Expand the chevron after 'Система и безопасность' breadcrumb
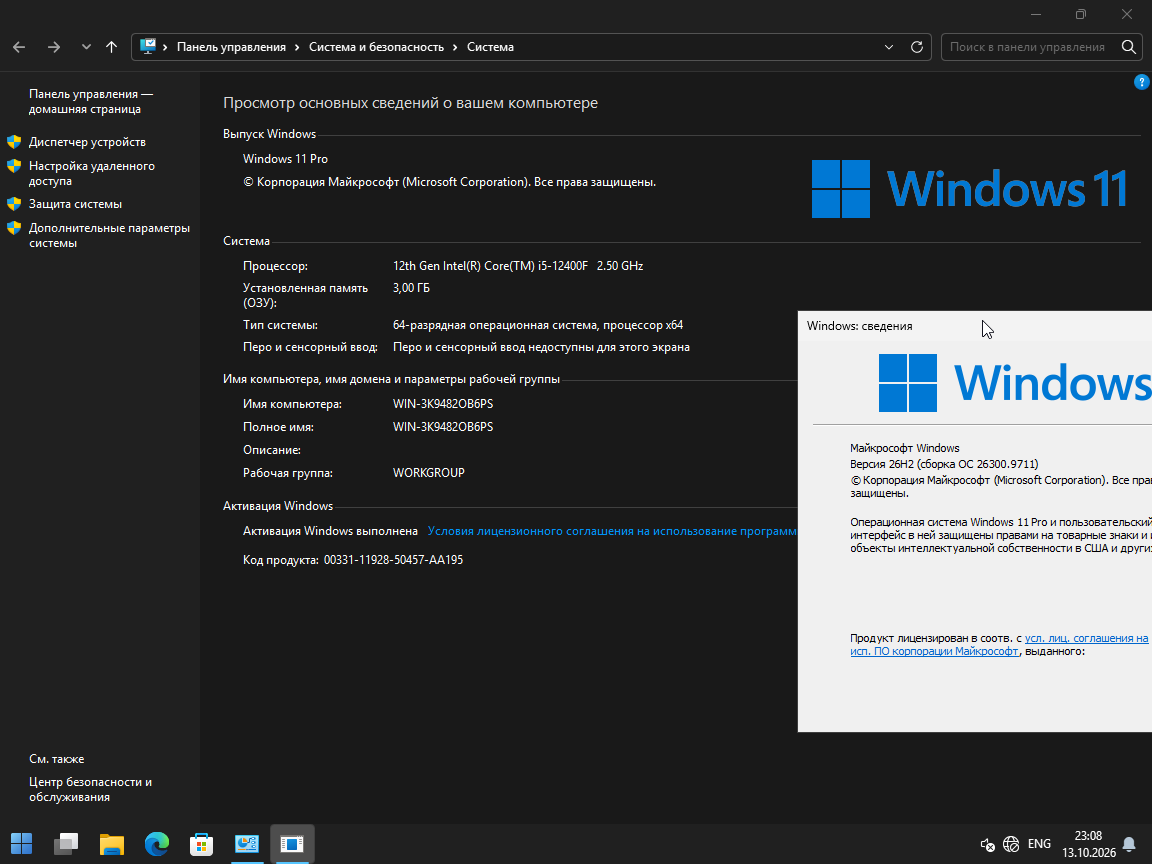Image resolution: width=1152 pixels, height=864 pixels. pos(455,47)
